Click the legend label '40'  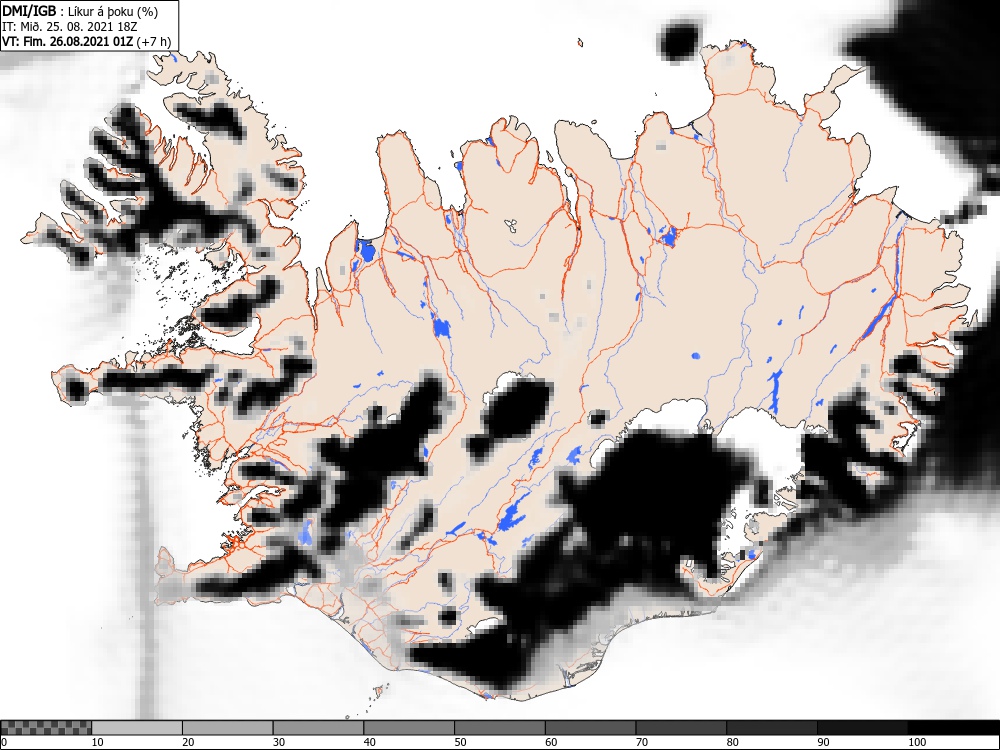pos(369,742)
